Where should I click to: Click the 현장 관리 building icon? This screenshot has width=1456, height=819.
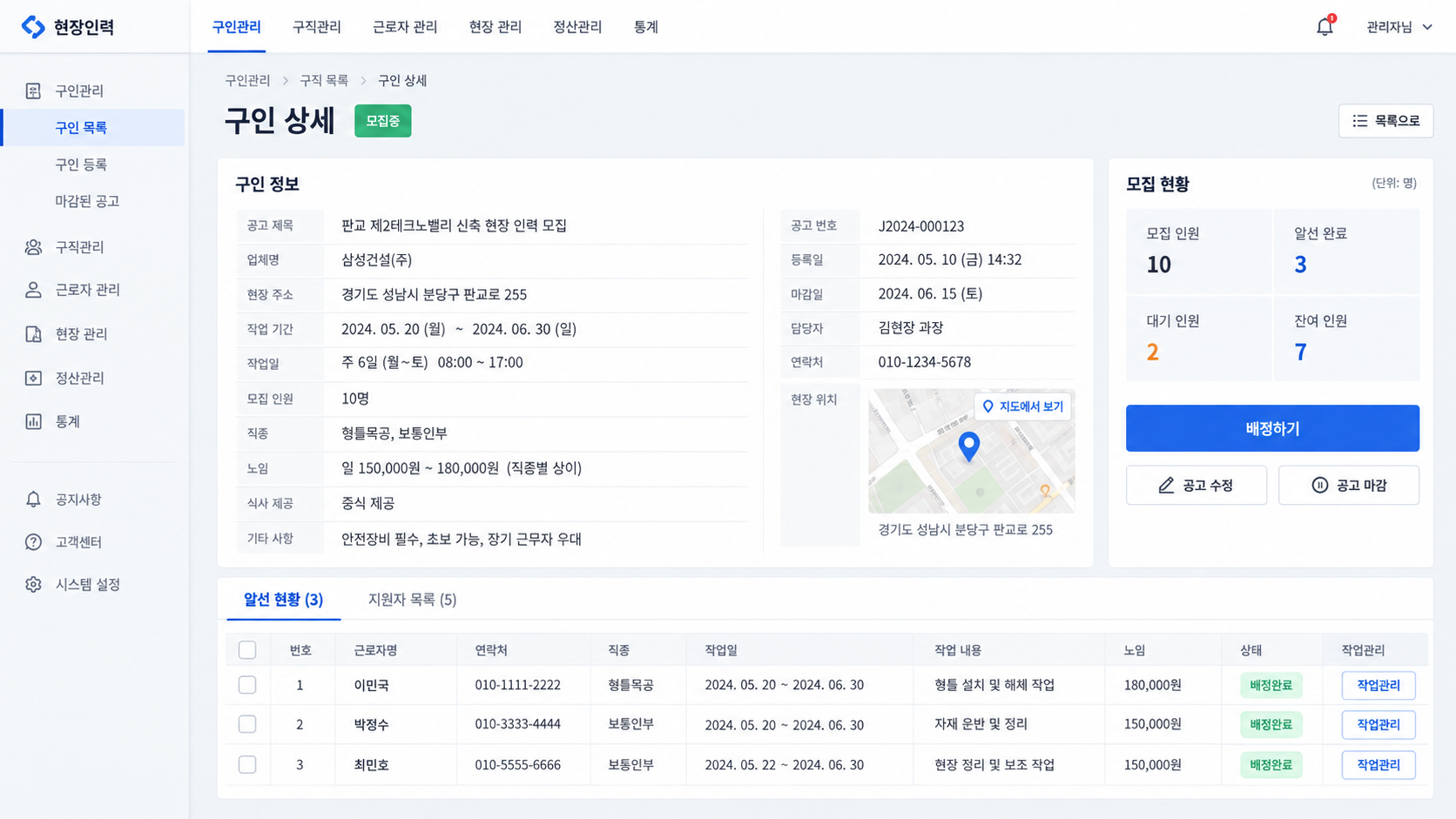click(x=33, y=334)
